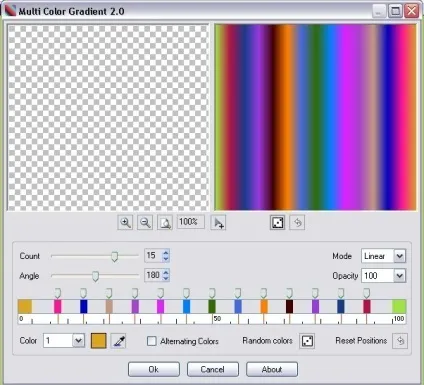
Task: Select the pointer-plus cursor tool icon
Action: coord(218,223)
